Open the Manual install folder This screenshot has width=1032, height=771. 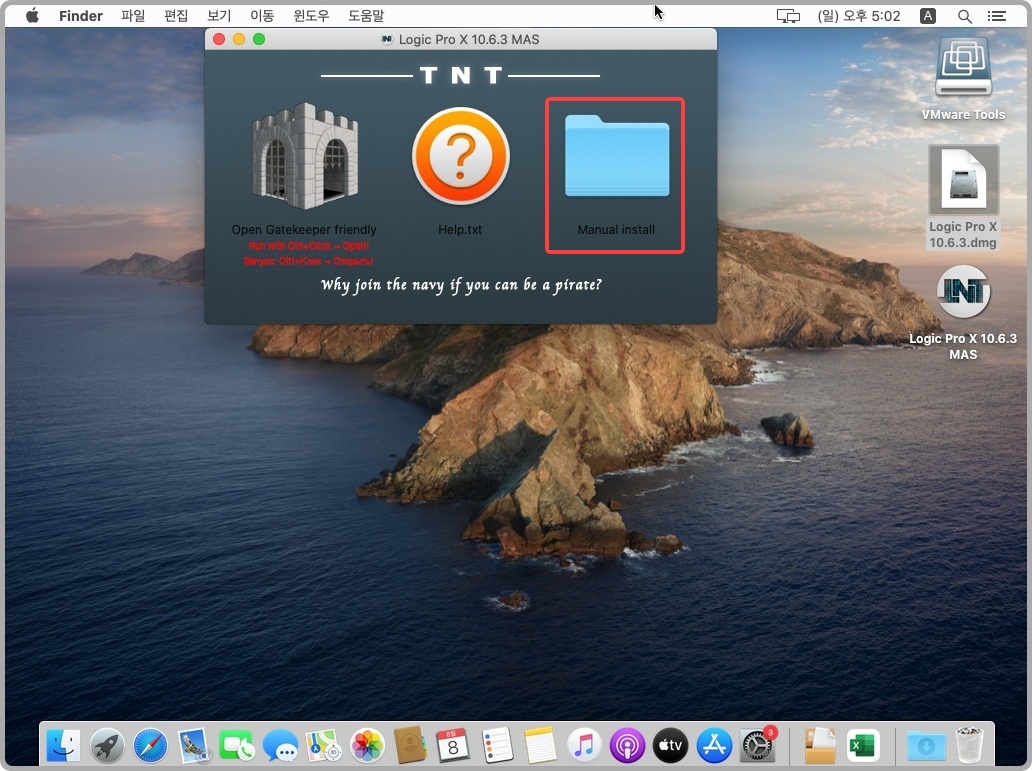click(617, 156)
